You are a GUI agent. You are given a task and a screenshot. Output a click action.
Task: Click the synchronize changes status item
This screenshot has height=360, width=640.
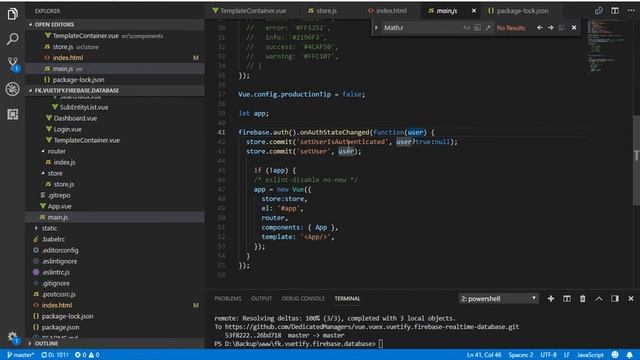click(55, 355)
